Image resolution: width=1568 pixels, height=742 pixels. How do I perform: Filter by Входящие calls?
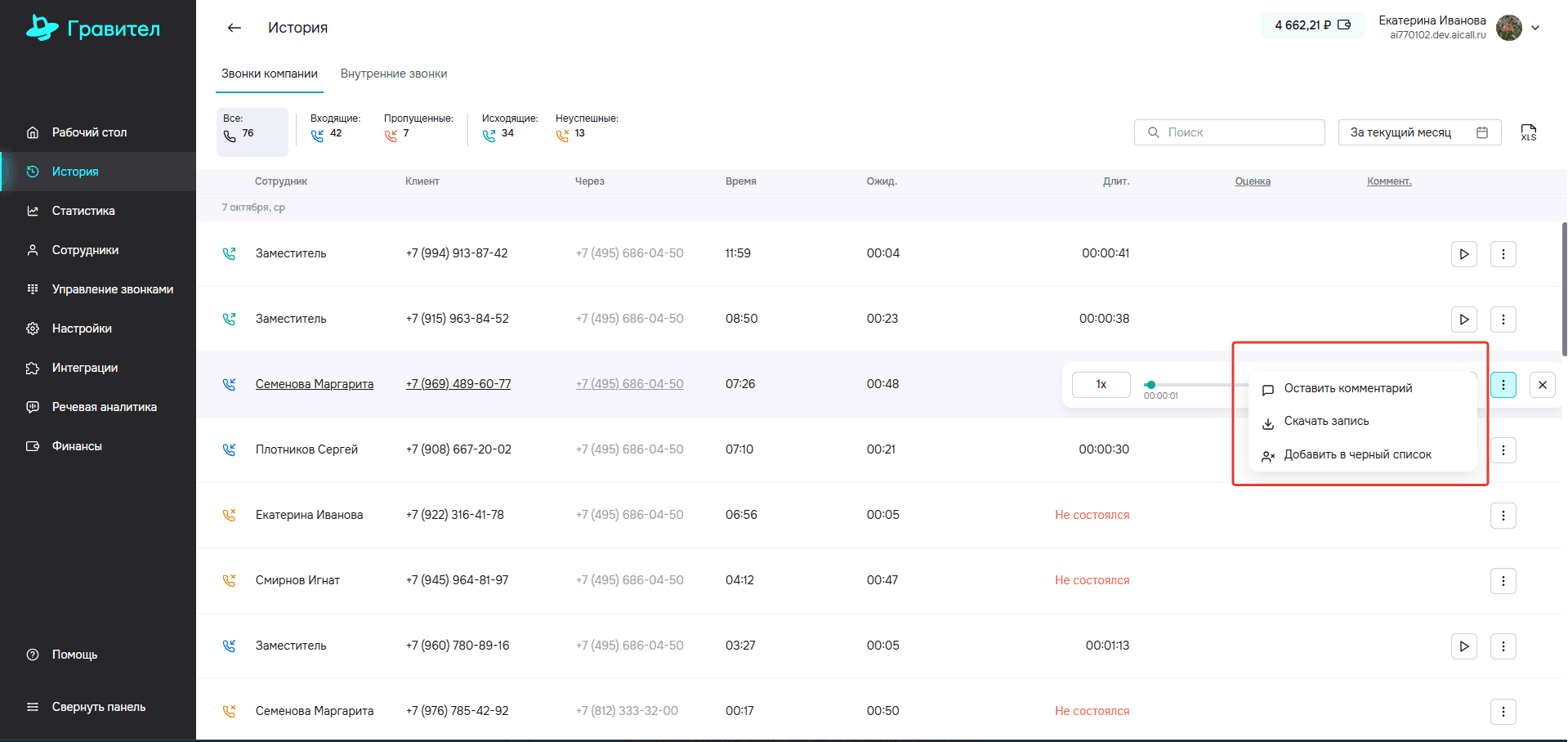pos(335,127)
